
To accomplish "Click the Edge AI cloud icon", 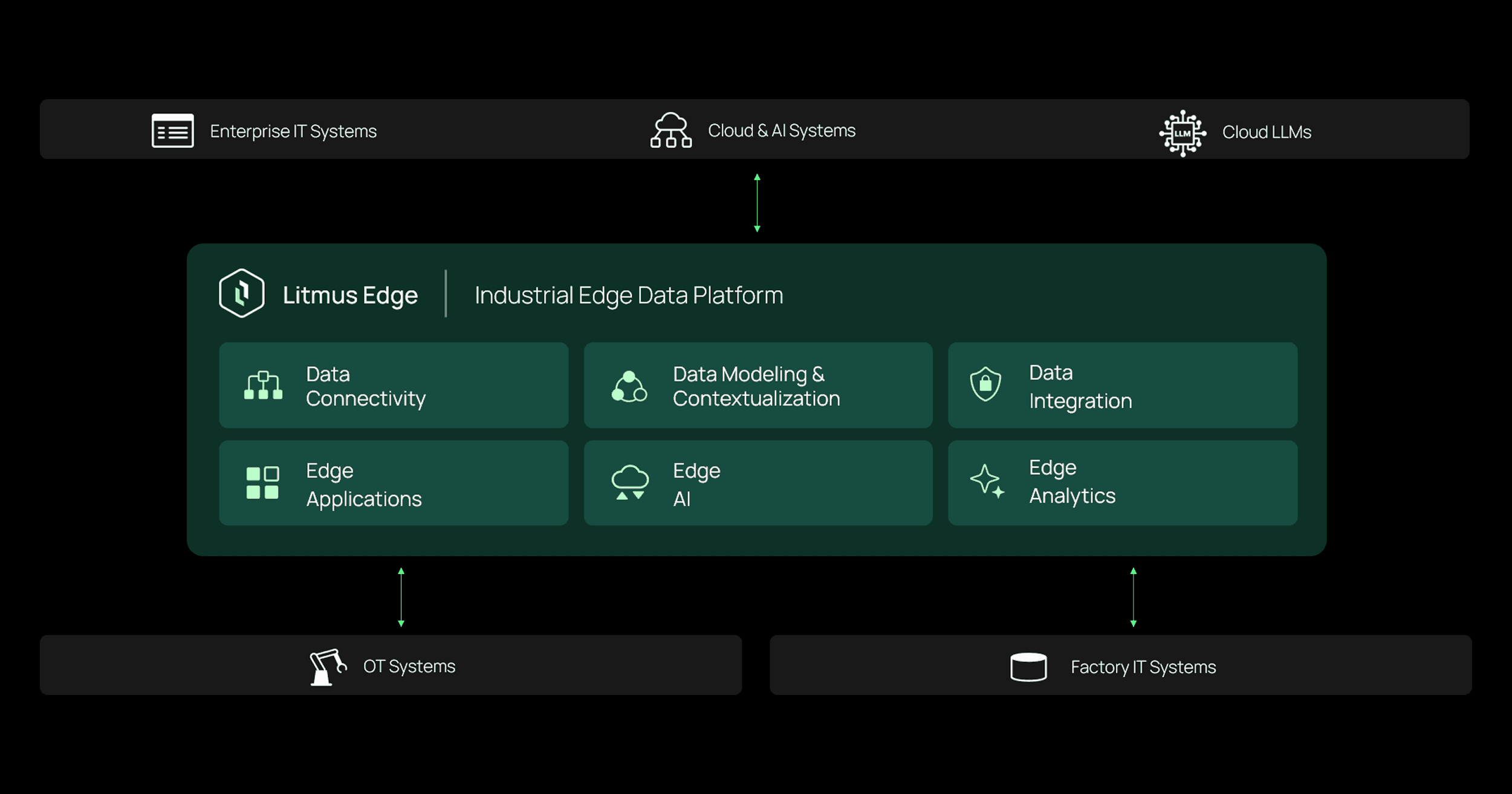I will point(630,482).
